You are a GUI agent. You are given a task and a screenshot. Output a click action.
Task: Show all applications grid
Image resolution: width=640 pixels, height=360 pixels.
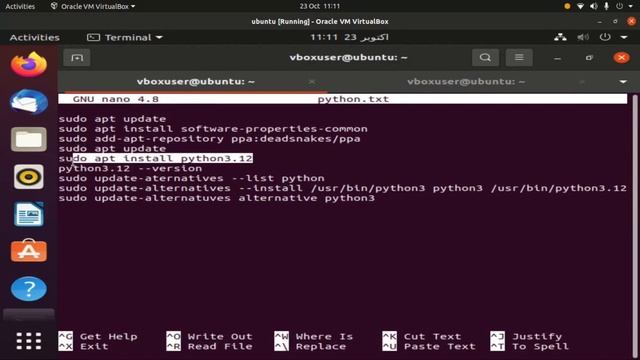29,341
